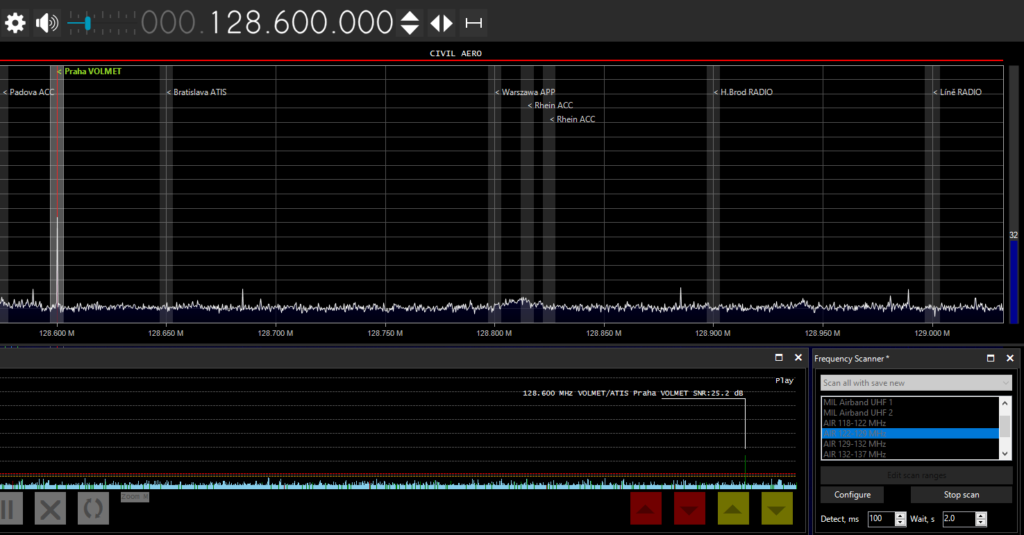Image resolution: width=1024 pixels, height=535 pixels.
Task: Click the range list scrollbar down arrow
Action: pyautogui.click(x=1005, y=453)
